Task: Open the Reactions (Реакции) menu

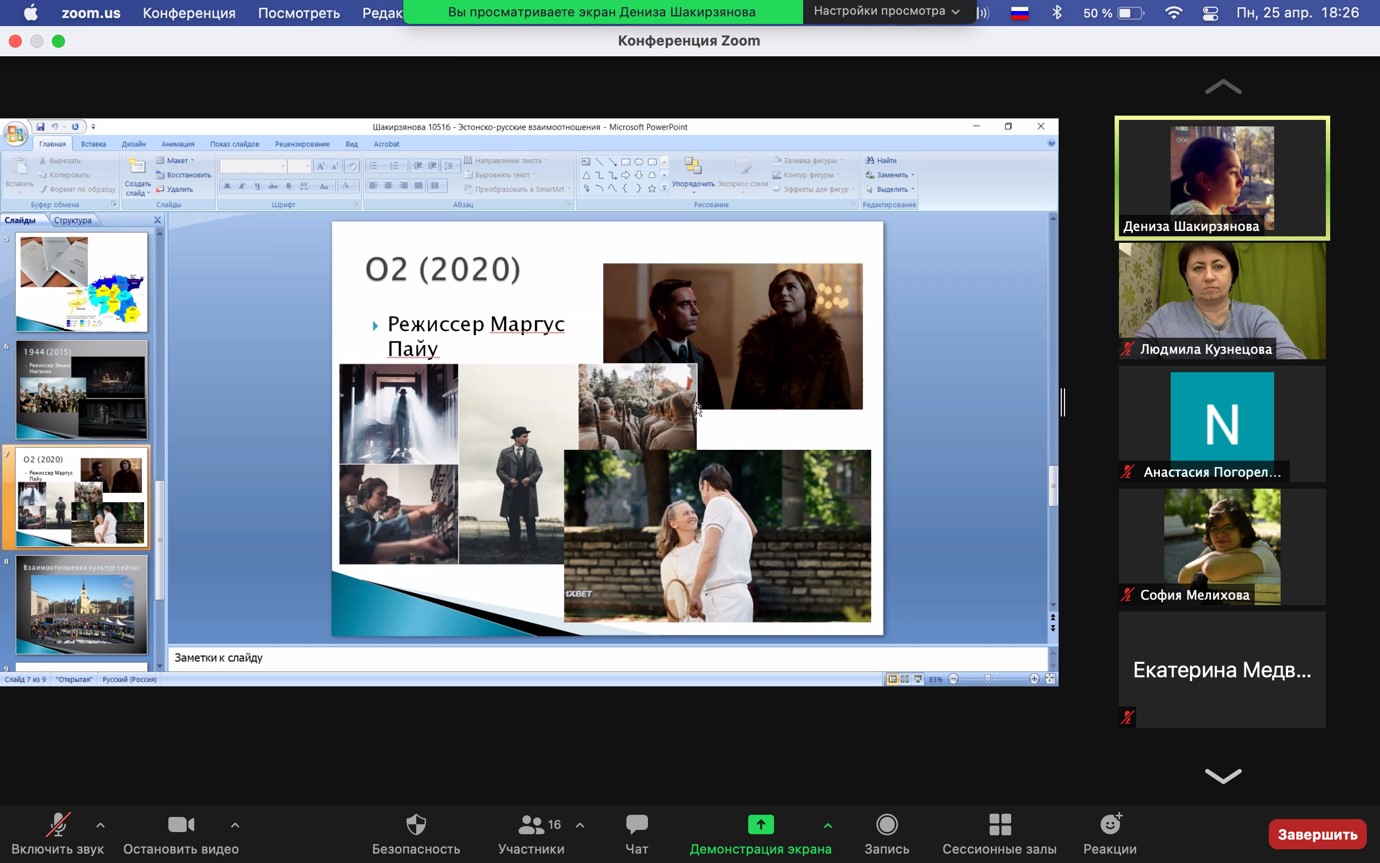Action: point(1109,825)
